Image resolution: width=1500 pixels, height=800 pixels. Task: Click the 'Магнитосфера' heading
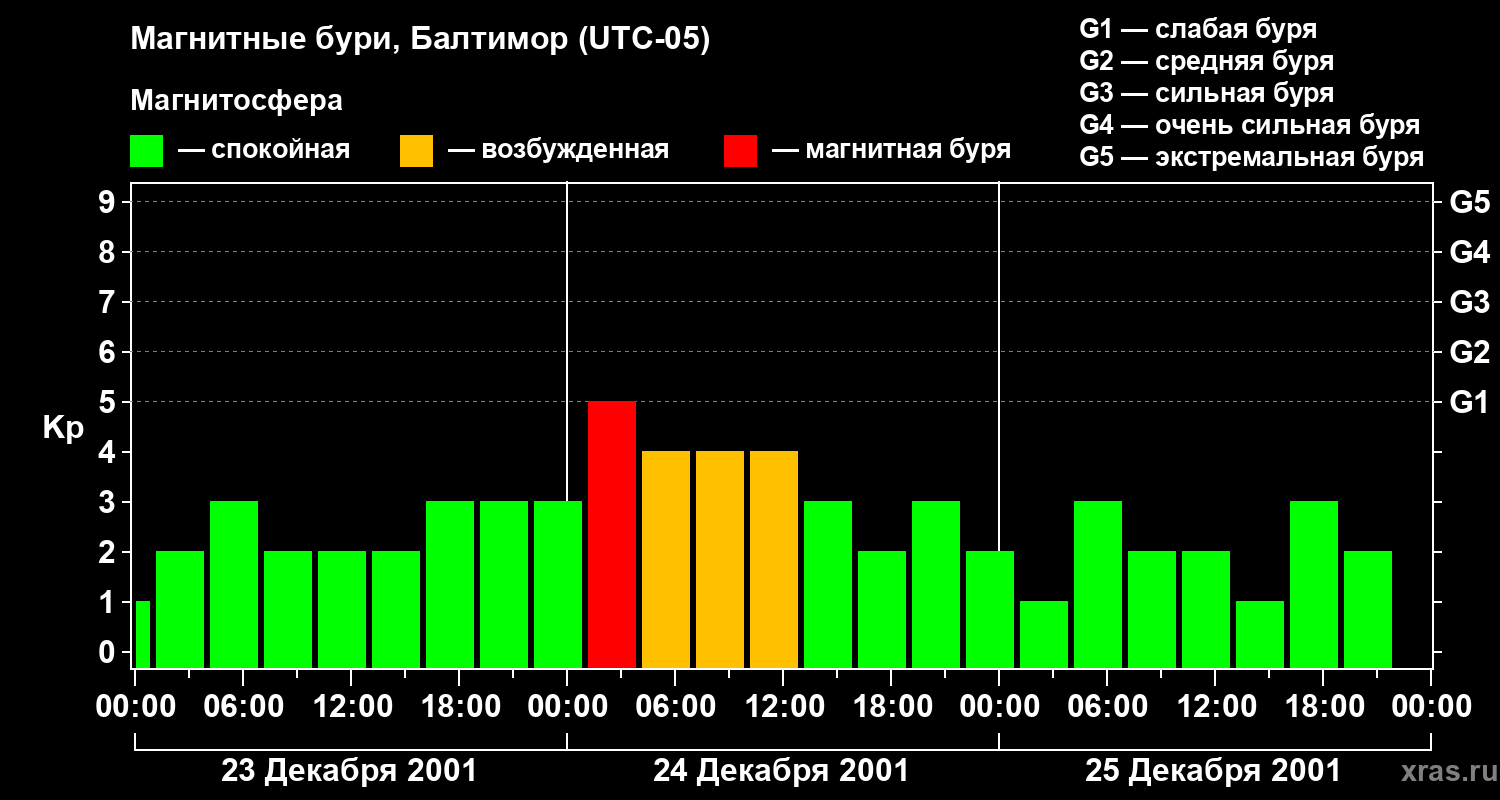[237, 101]
